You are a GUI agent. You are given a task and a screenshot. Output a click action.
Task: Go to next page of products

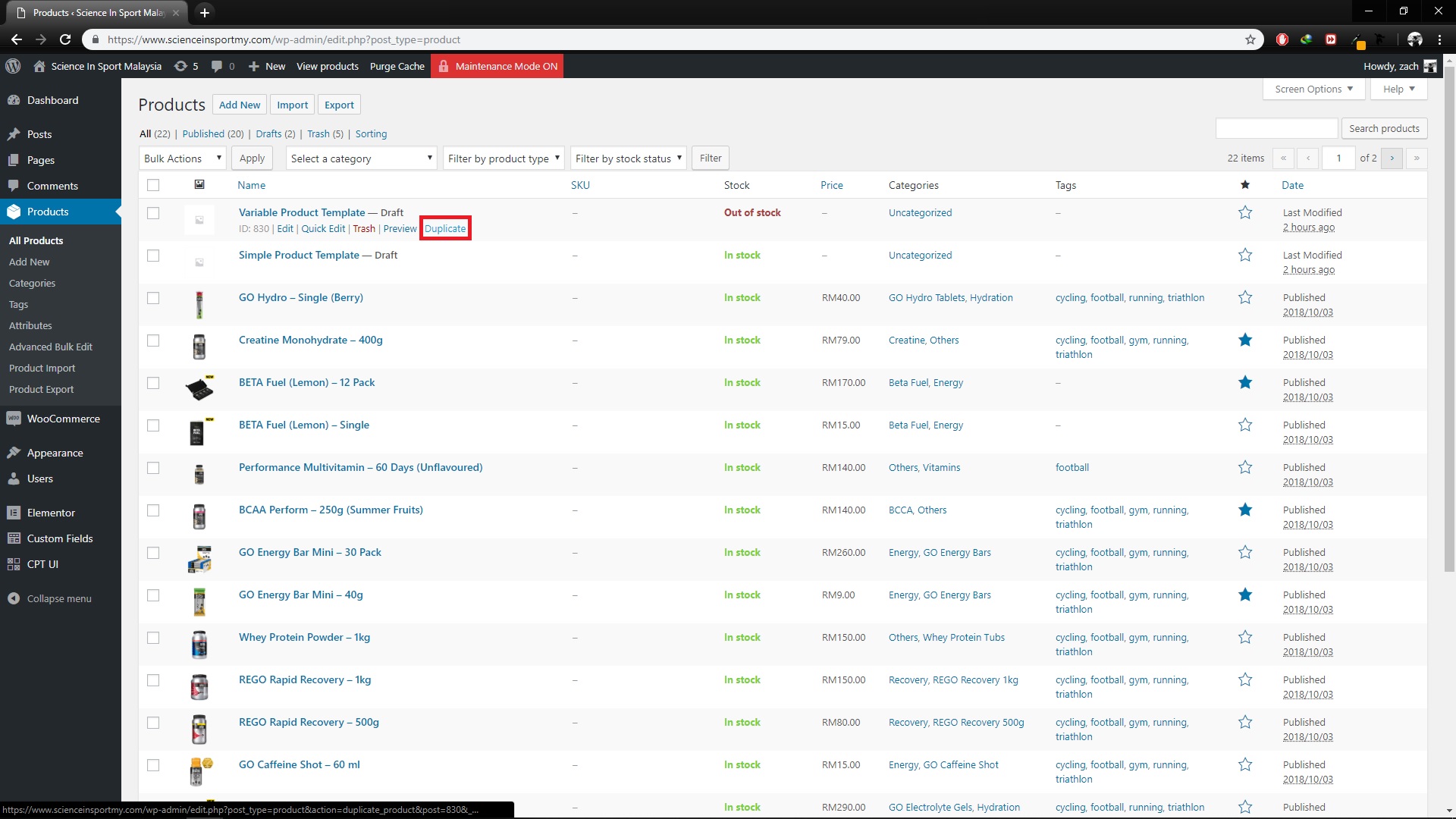(x=1392, y=158)
